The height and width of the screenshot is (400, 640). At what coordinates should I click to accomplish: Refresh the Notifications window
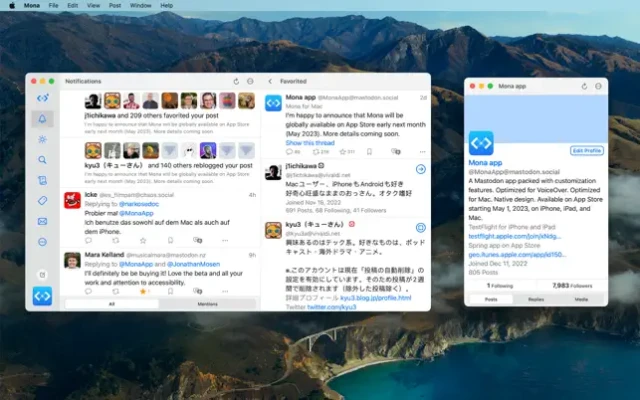point(236,80)
